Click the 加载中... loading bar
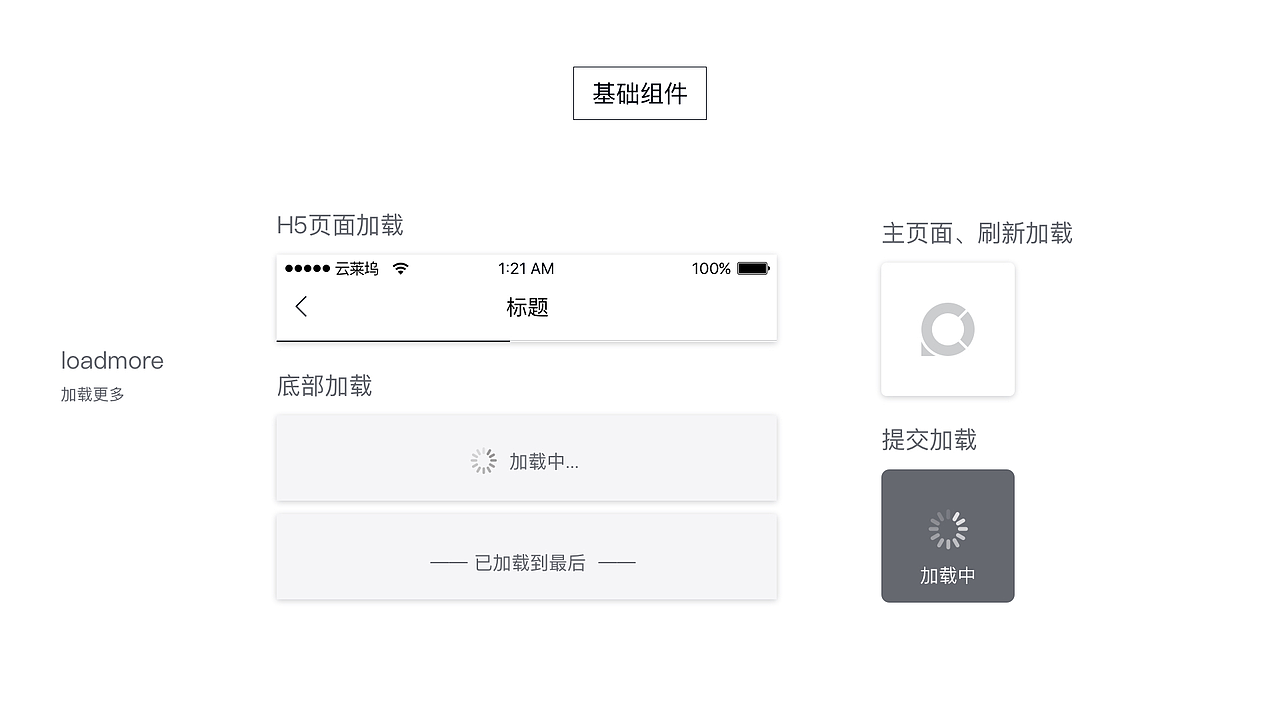This screenshot has width=1280, height=720. 527,458
